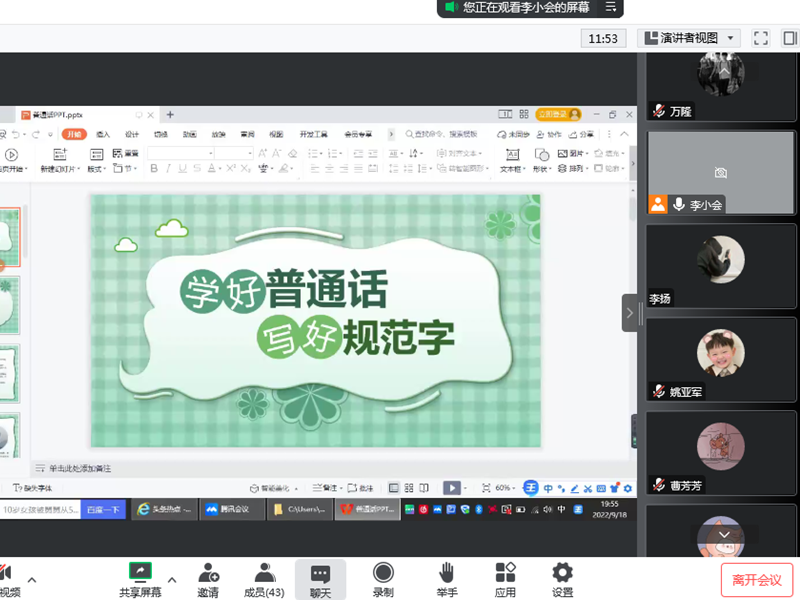800x600 pixels.
Task: Enter full screen mode icon
Action: [x=760, y=38]
